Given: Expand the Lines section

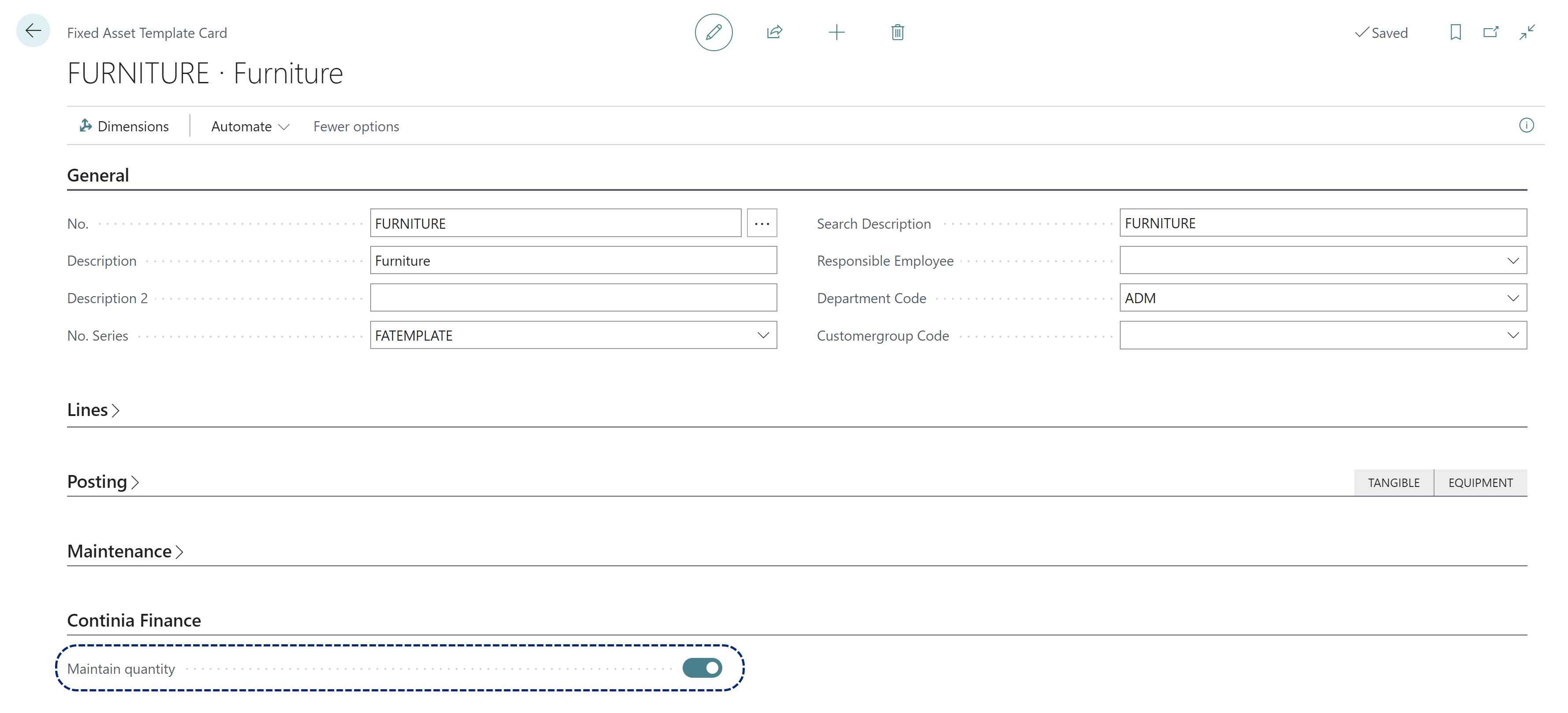Looking at the screenshot, I should click(x=93, y=410).
